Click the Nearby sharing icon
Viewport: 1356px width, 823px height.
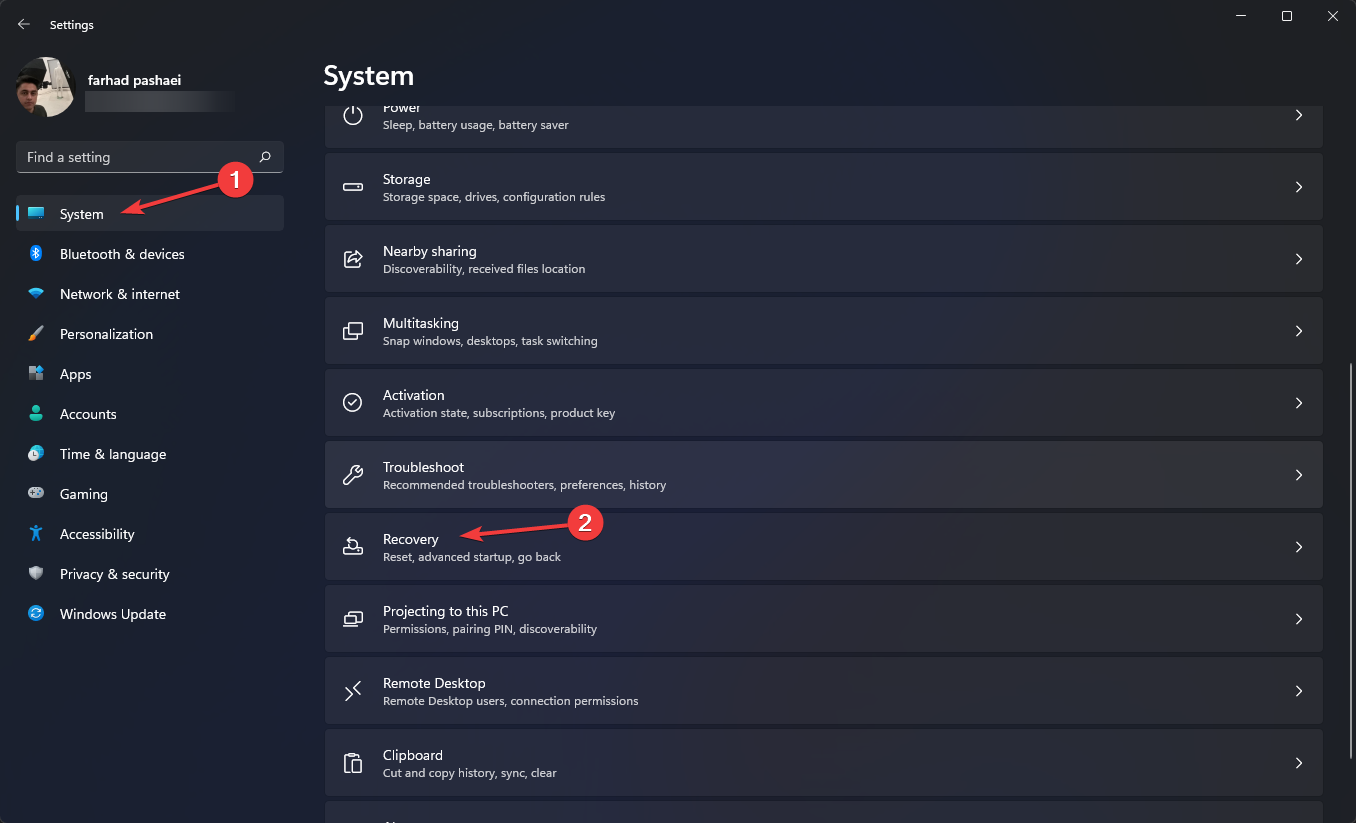[353, 259]
